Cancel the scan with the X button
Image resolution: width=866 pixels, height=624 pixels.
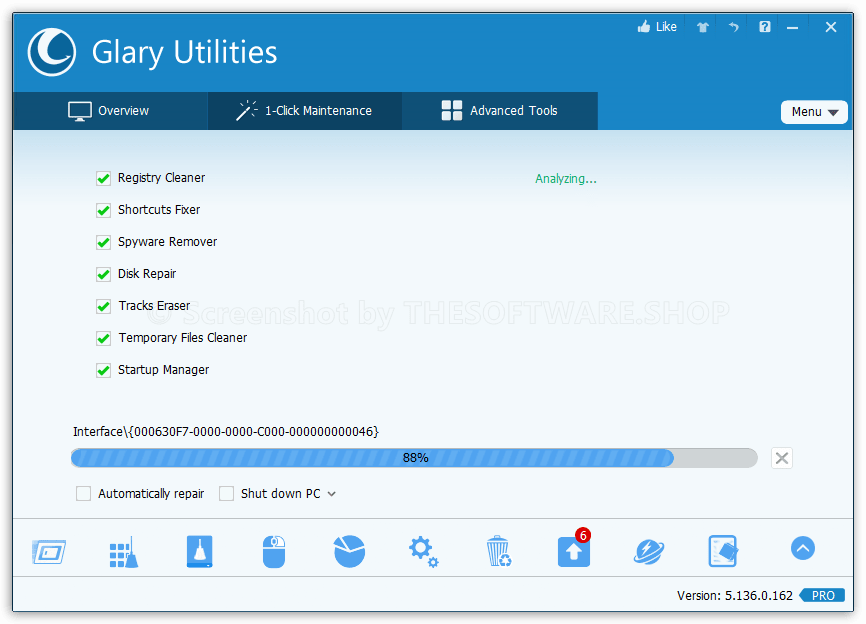coord(781,458)
